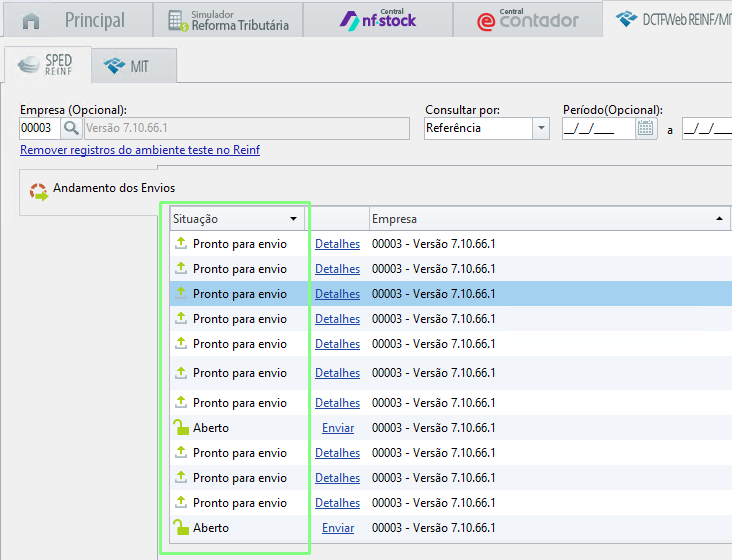Screen dimensions: 732x560
Task: Switch to the MIT tab
Action: click(x=134, y=66)
